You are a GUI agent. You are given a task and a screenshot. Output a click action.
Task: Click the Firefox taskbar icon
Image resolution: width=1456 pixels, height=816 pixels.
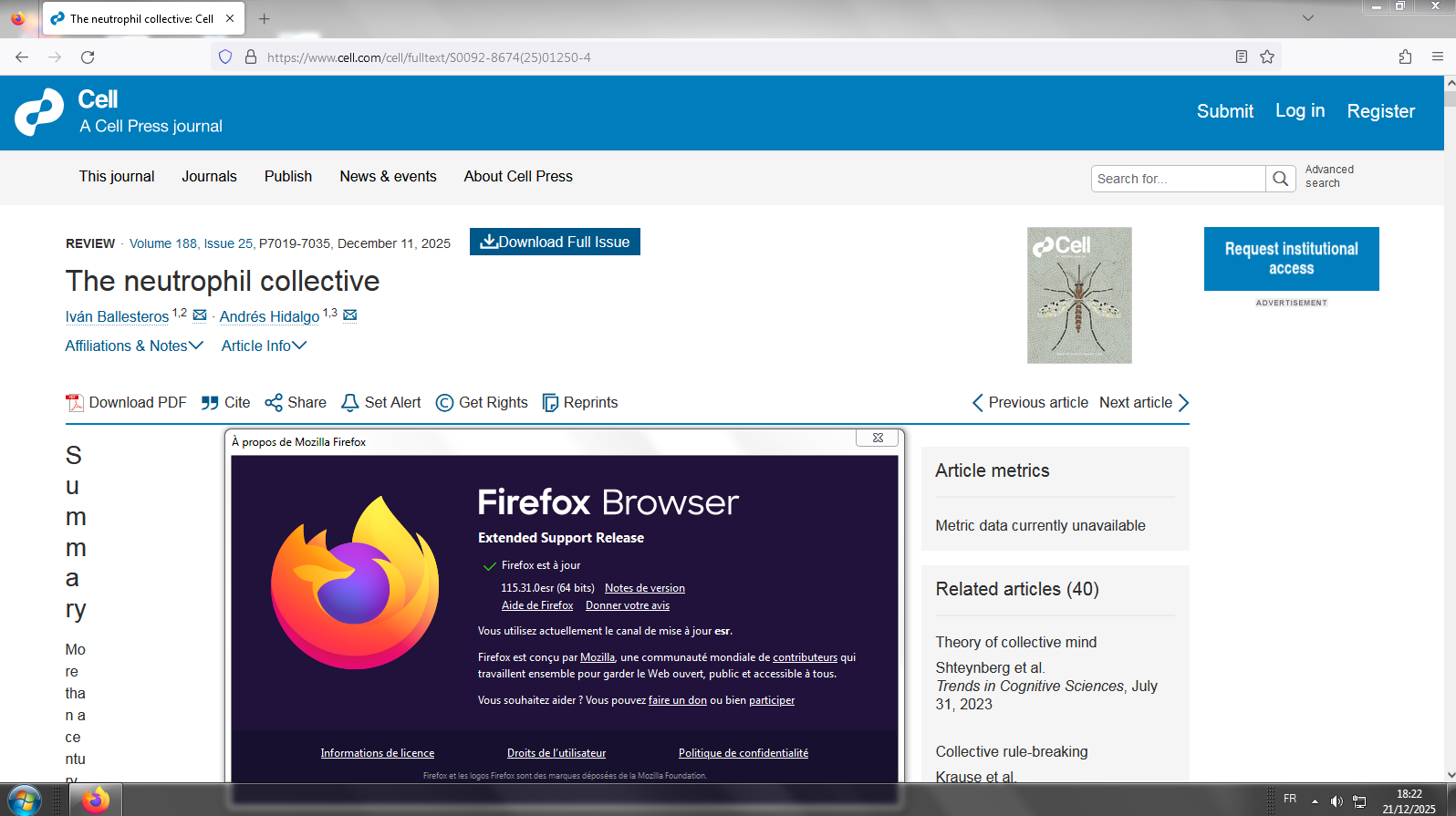[x=96, y=801]
